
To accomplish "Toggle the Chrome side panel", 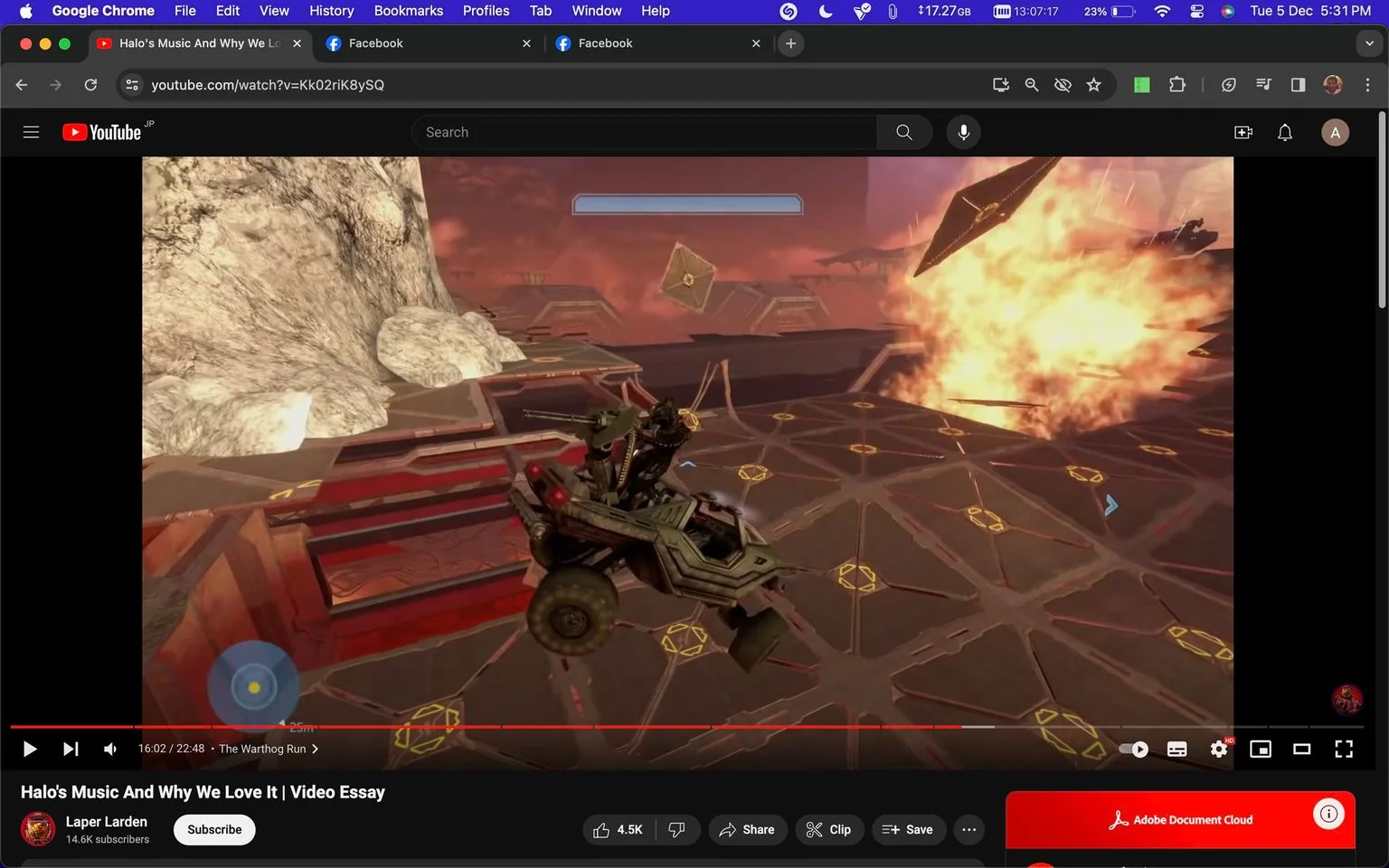I will click(1298, 84).
